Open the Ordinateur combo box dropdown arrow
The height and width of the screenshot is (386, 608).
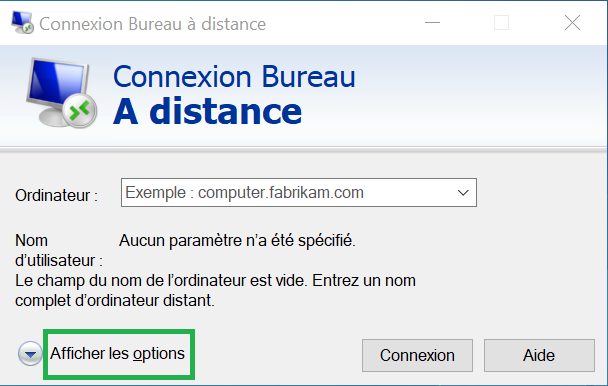click(x=463, y=193)
